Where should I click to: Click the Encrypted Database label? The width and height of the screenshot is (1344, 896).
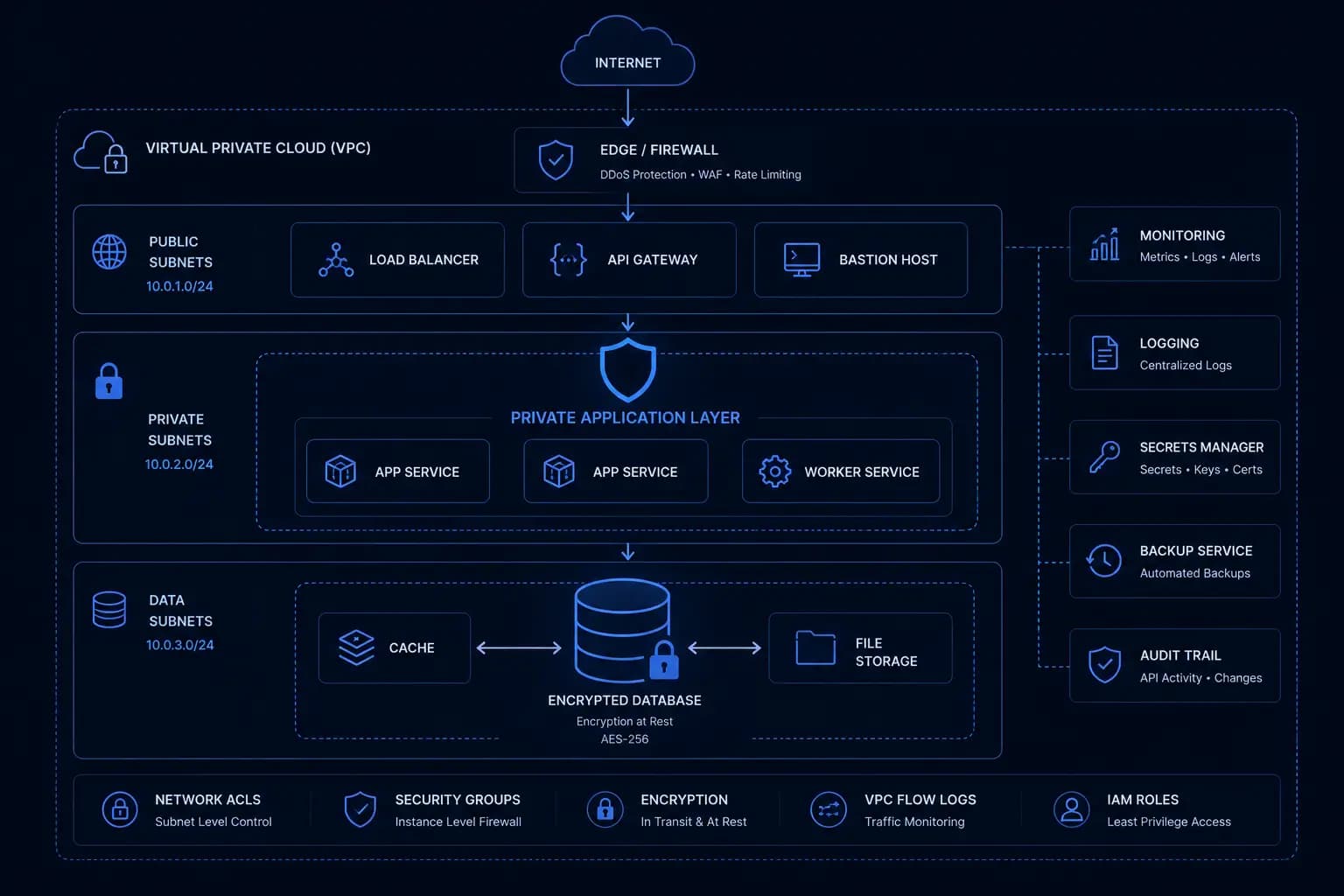pos(625,700)
